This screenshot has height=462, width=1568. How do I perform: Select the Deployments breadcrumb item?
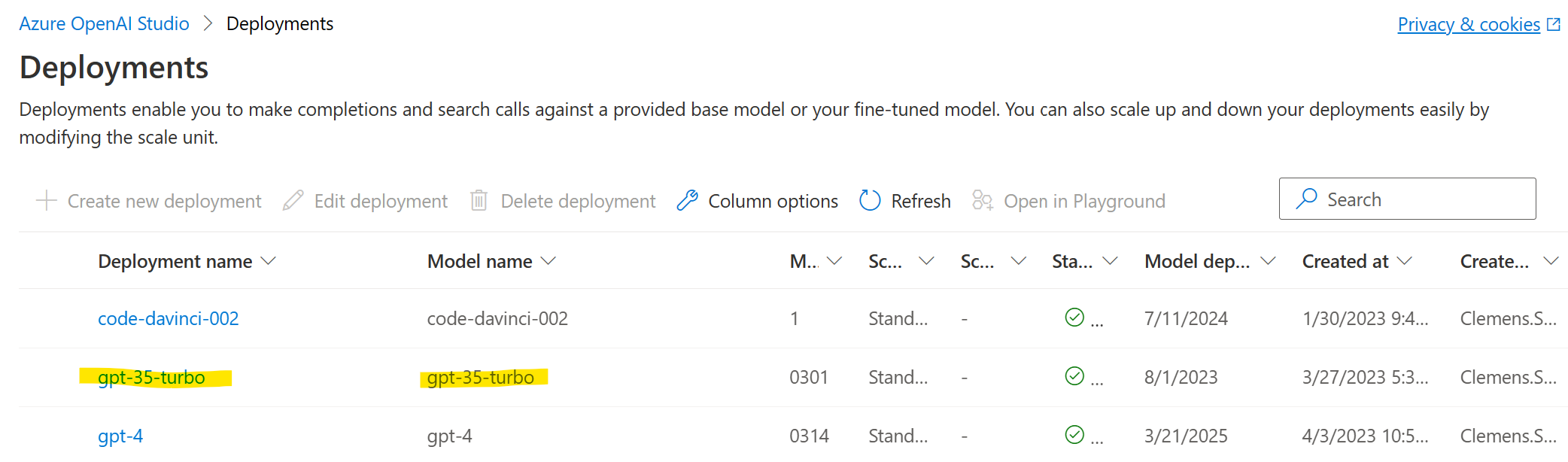coord(280,24)
